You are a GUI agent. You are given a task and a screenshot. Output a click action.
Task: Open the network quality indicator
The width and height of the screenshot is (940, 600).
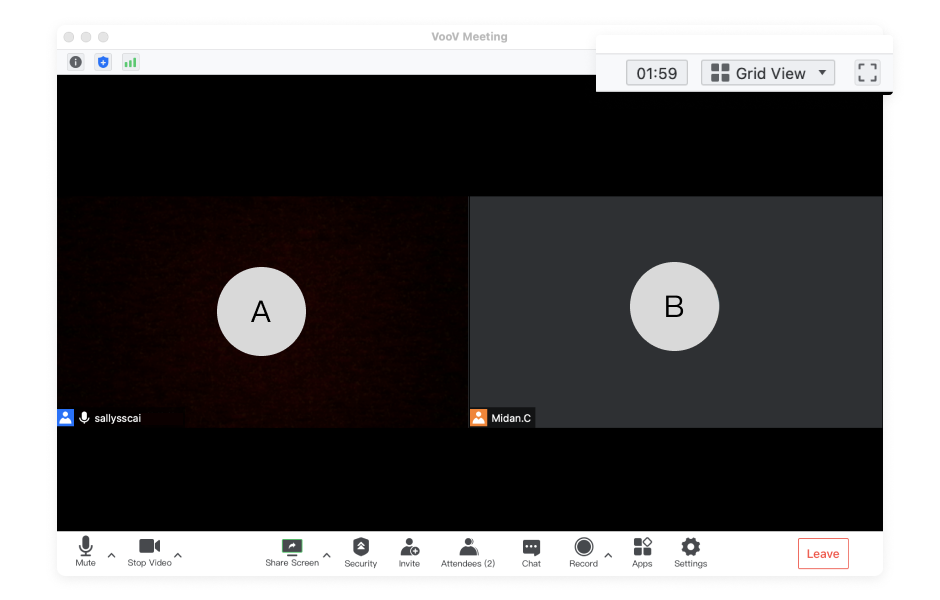point(130,61)
